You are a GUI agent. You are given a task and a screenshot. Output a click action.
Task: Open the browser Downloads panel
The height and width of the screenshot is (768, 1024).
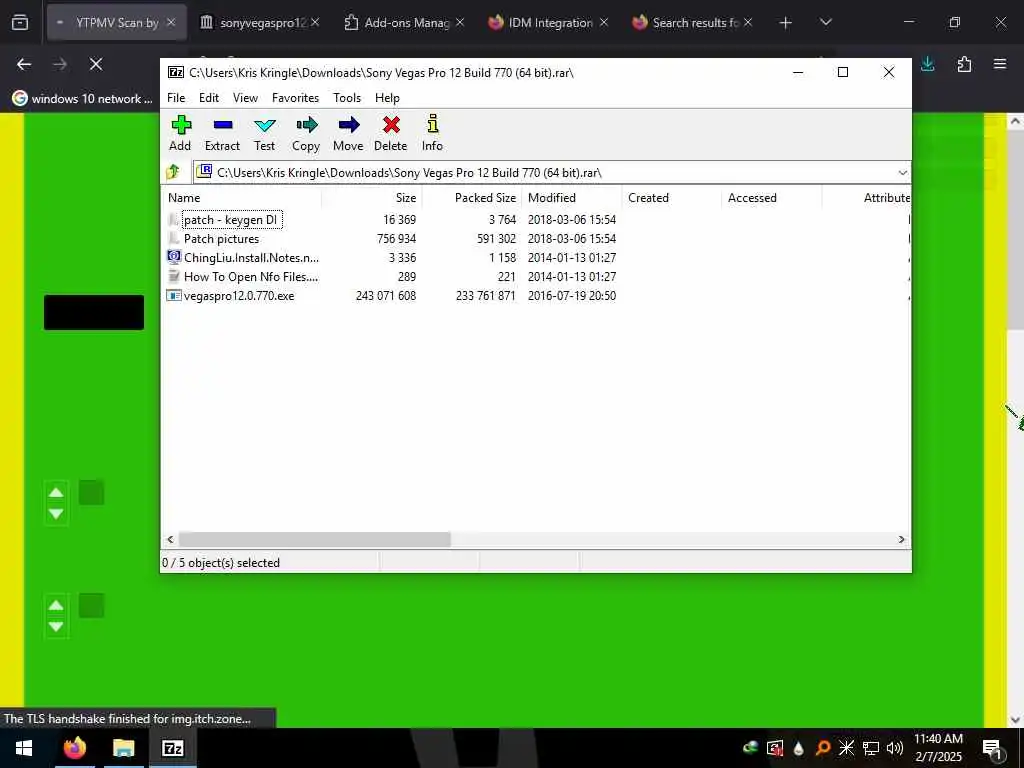pos(927,64)
